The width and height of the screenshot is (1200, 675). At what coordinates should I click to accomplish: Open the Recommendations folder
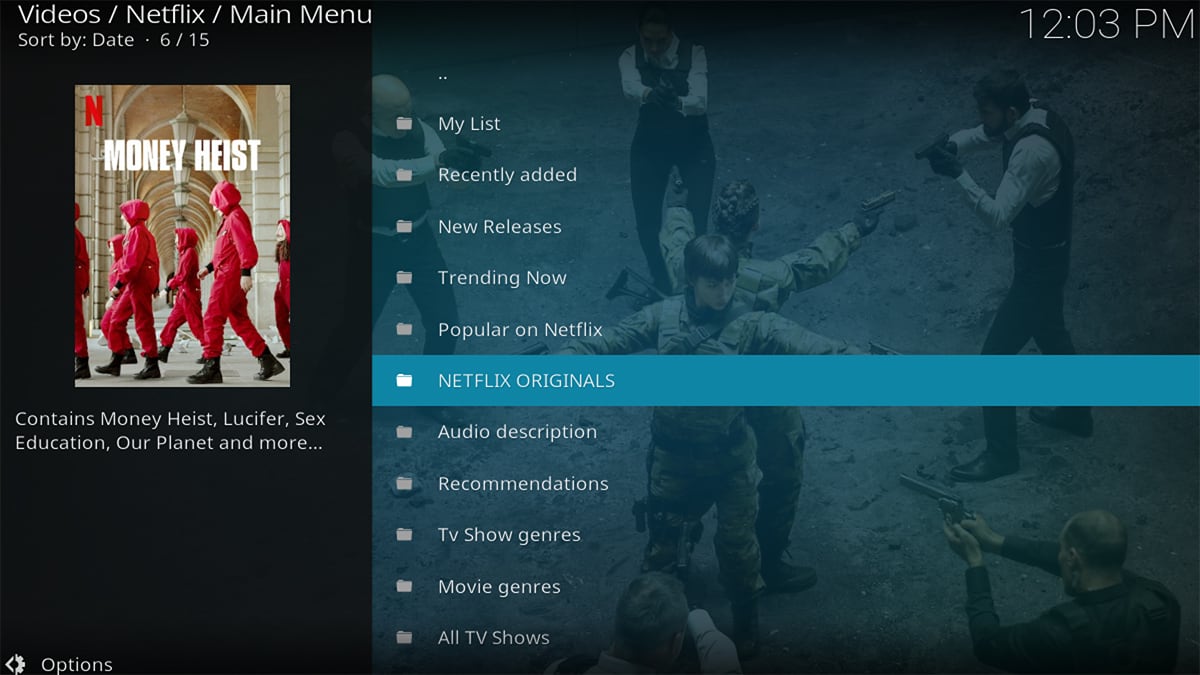pos(522,484)
